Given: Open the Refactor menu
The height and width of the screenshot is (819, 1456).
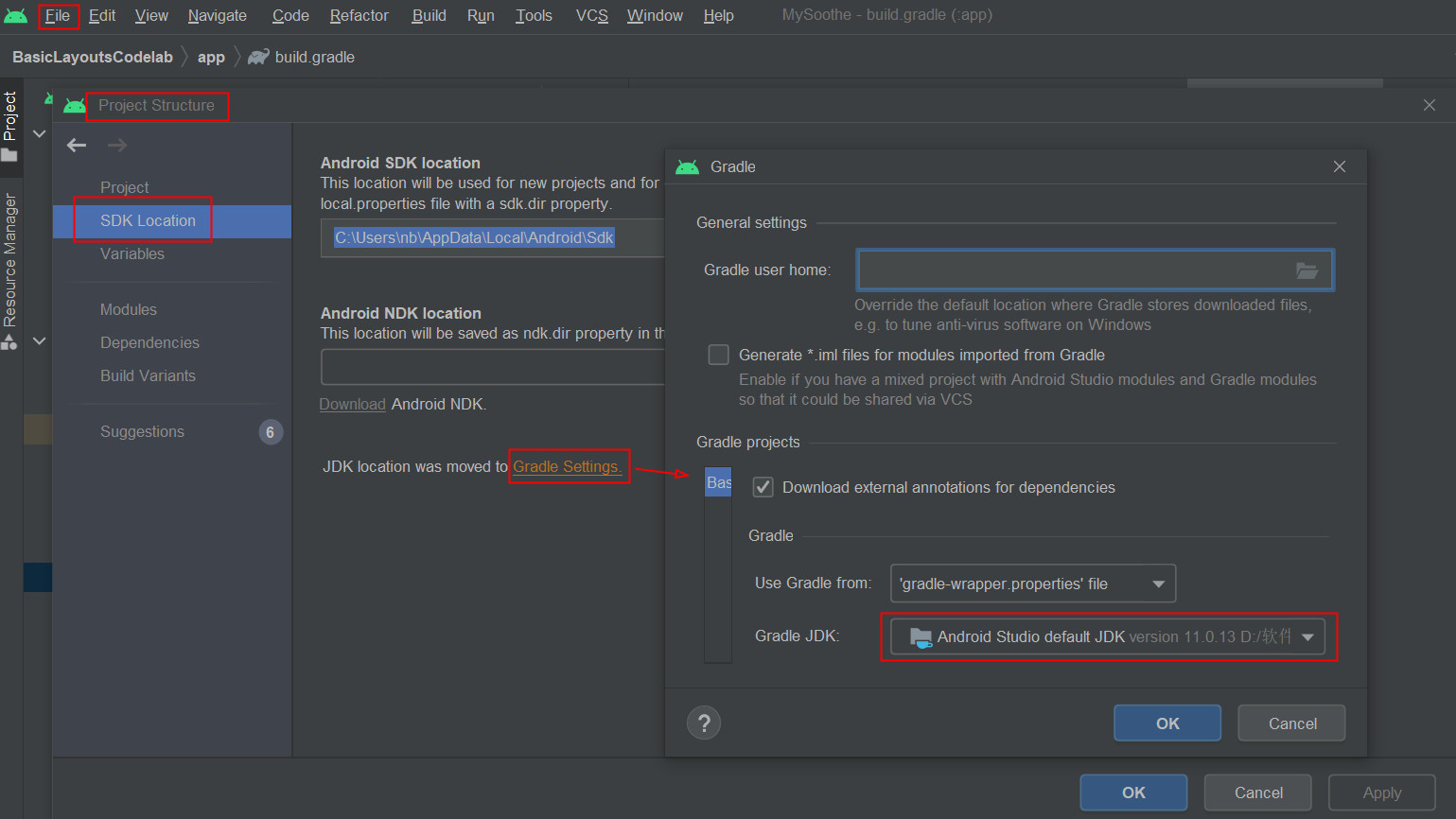Looking at the screenshot, I should click(360, 16).
